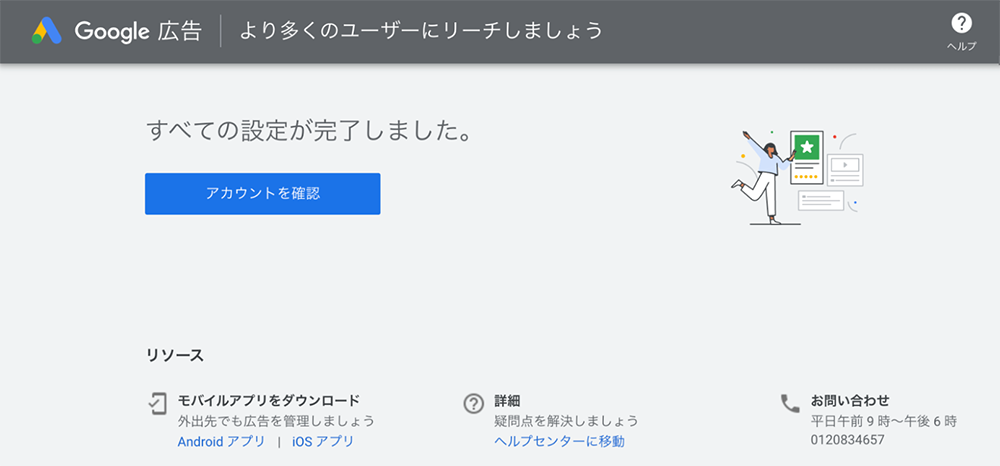Screen dimensions: 1000x466
Task: Click the phone number 0120834657
Action: [848, 440]
